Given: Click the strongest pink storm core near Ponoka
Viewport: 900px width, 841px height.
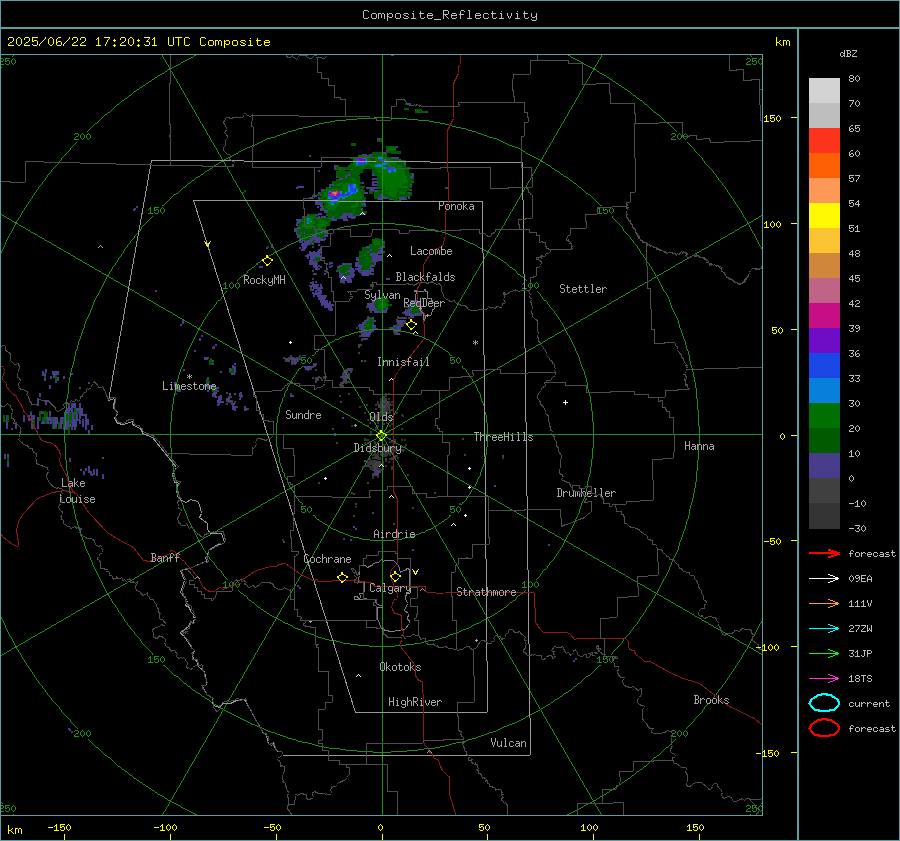Looking at the screenshot, I should pyautogui.click(x=334, y=195).
